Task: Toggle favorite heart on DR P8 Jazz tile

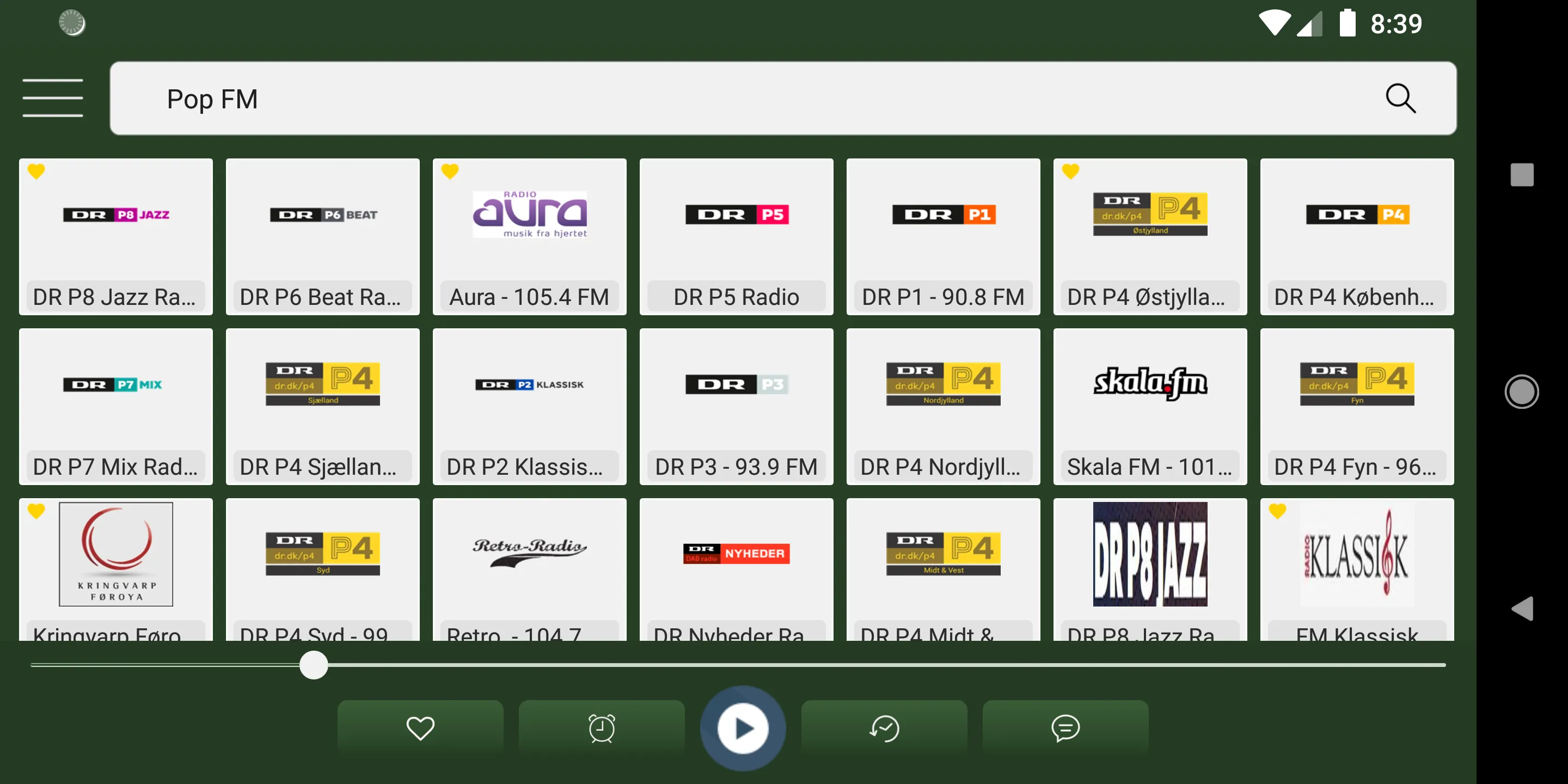Action: tap(36, 171)
